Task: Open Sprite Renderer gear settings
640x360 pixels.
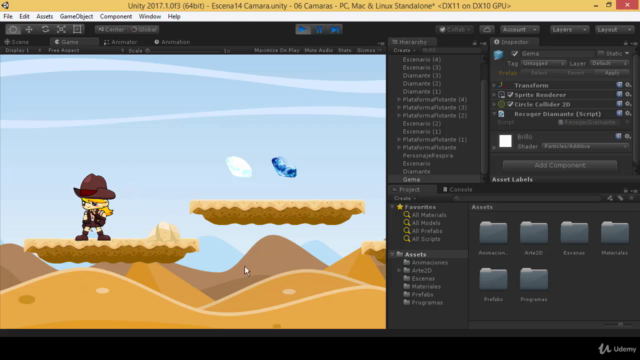Action: click(628, 95)
